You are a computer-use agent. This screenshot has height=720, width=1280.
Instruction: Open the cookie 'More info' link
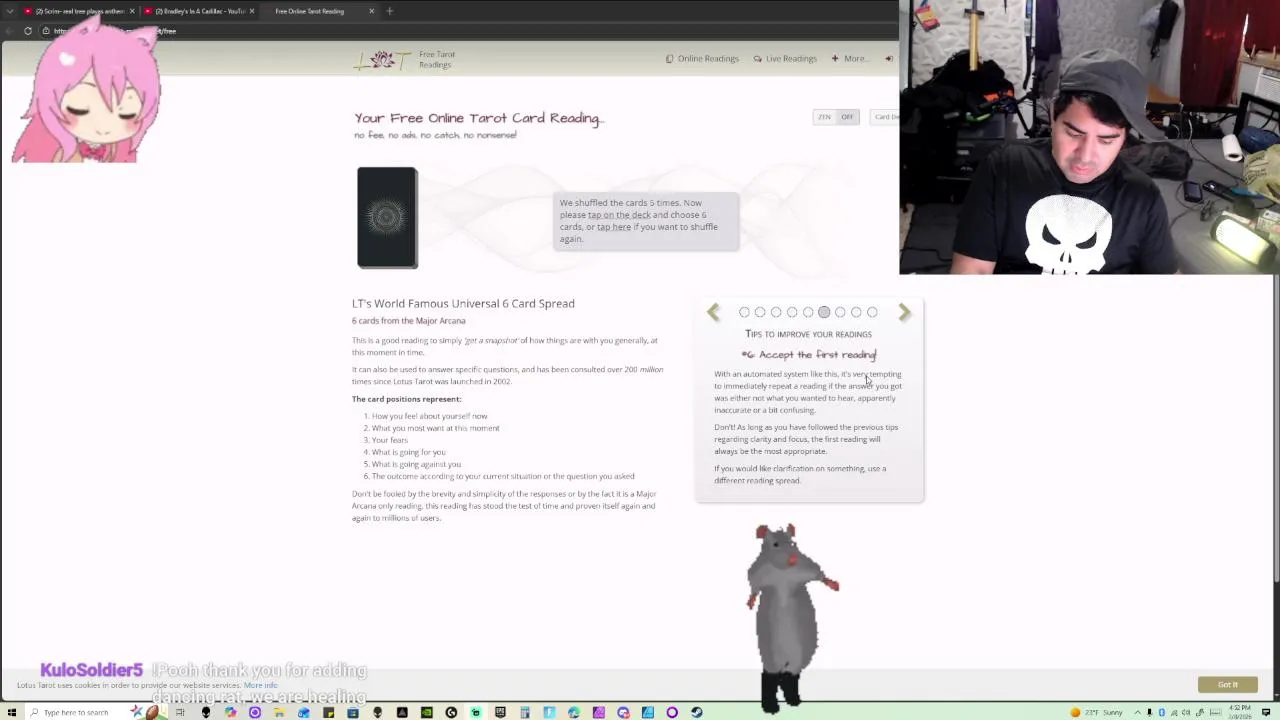point(260,685)
